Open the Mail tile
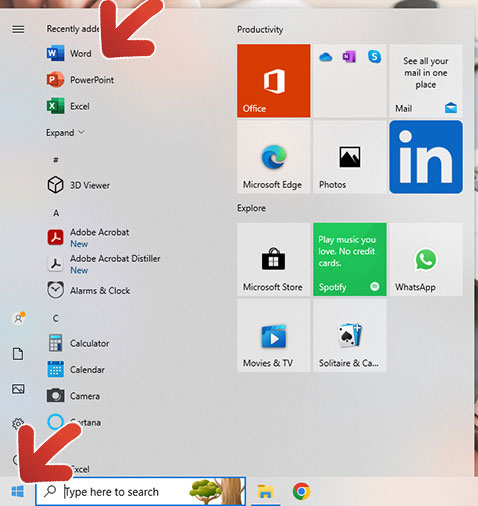478x506 pixels. (x=426, y=81)
